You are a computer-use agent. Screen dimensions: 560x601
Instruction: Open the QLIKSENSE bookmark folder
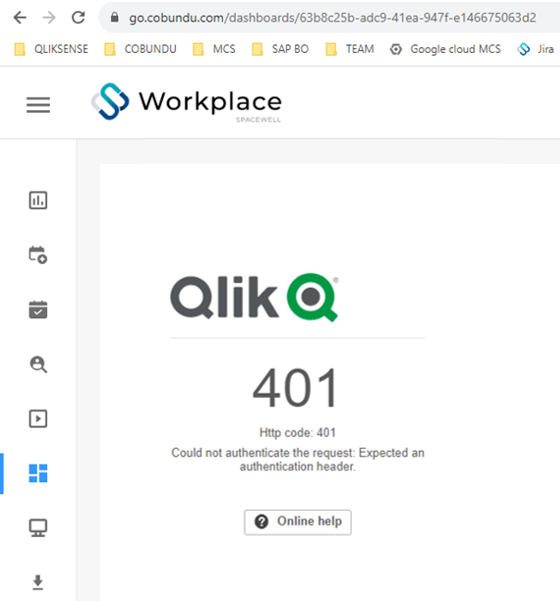pyautogui.click(x=51, y=49)
